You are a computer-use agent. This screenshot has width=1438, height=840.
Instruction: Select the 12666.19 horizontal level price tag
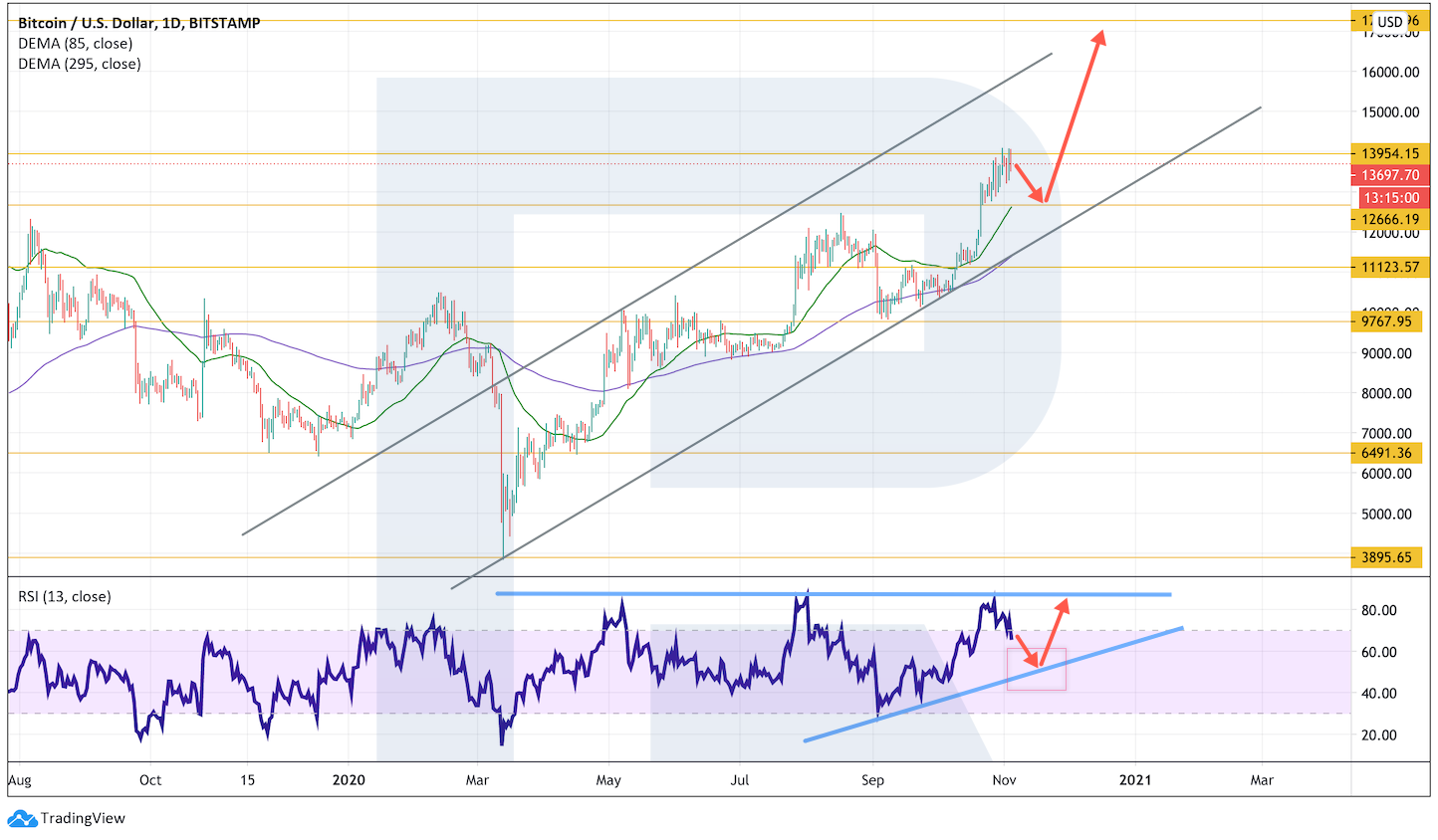pyautogui.click(x=1389, y=219)
